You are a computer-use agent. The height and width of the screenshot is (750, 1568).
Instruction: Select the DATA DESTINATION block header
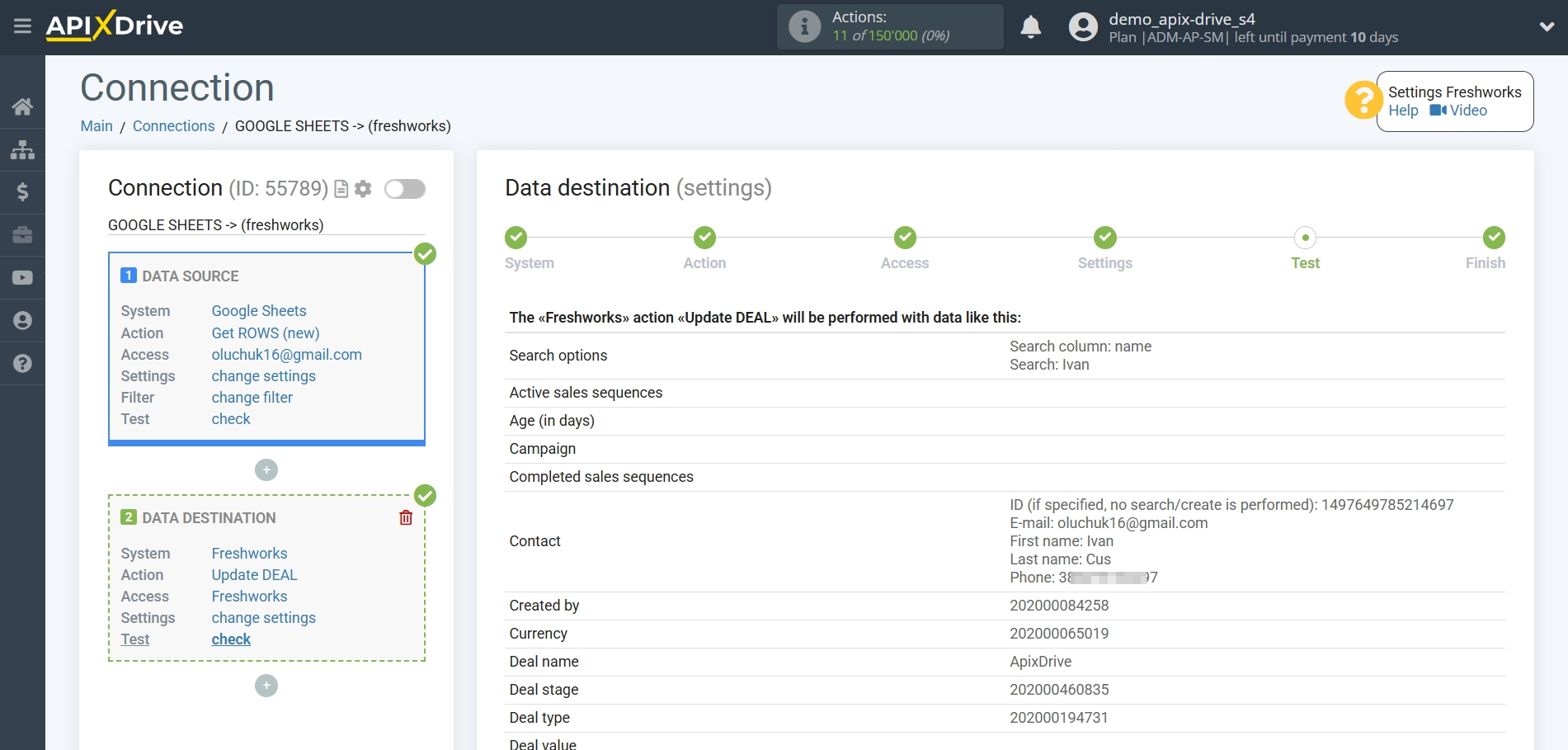(x=210, y=518)
